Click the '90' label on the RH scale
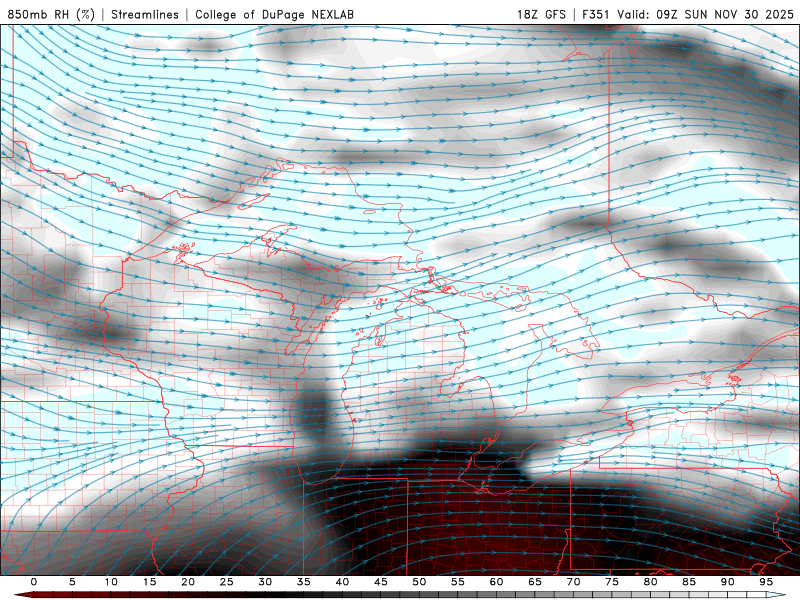 coord(727,582)
